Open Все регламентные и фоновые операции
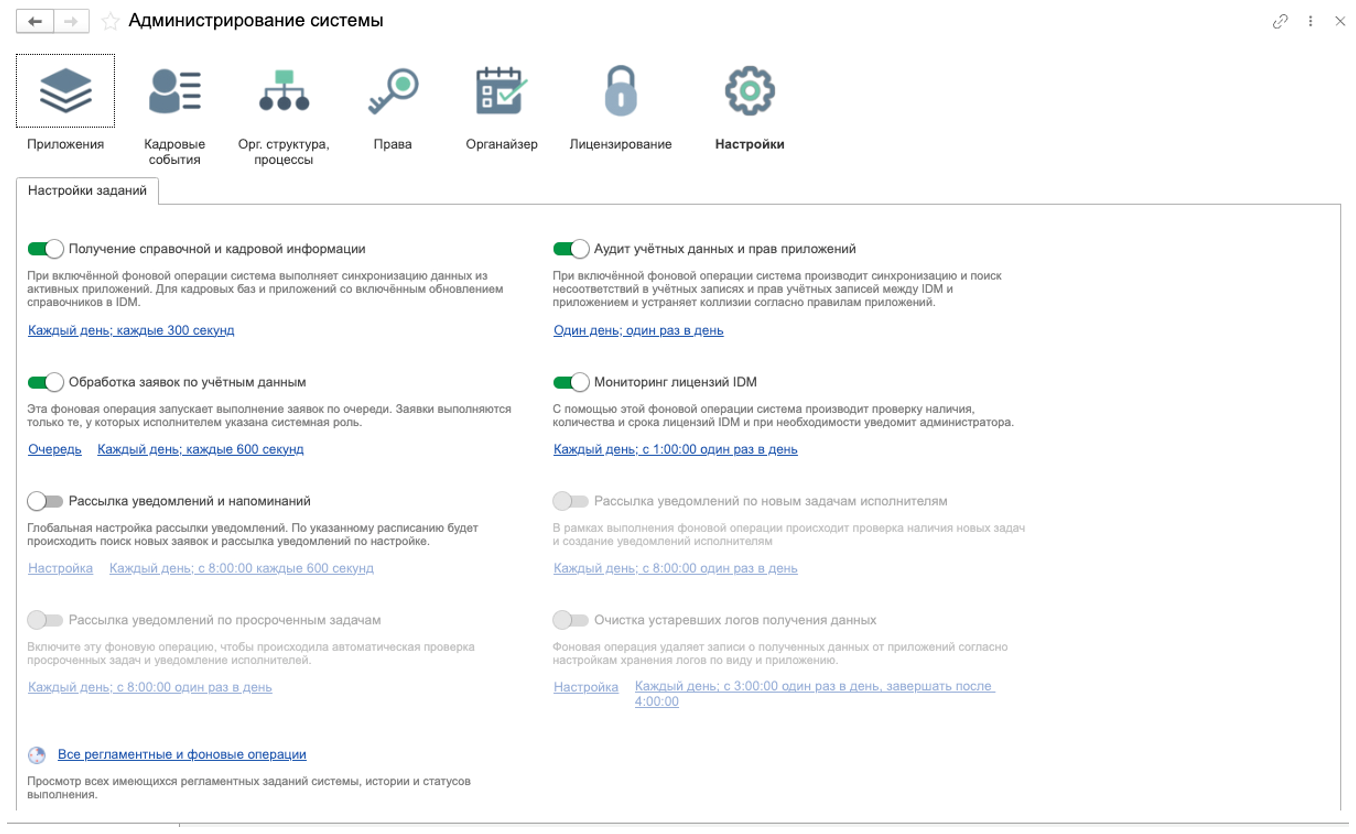Viewport: 1356px width, 834px height. [x=181, y=755]
